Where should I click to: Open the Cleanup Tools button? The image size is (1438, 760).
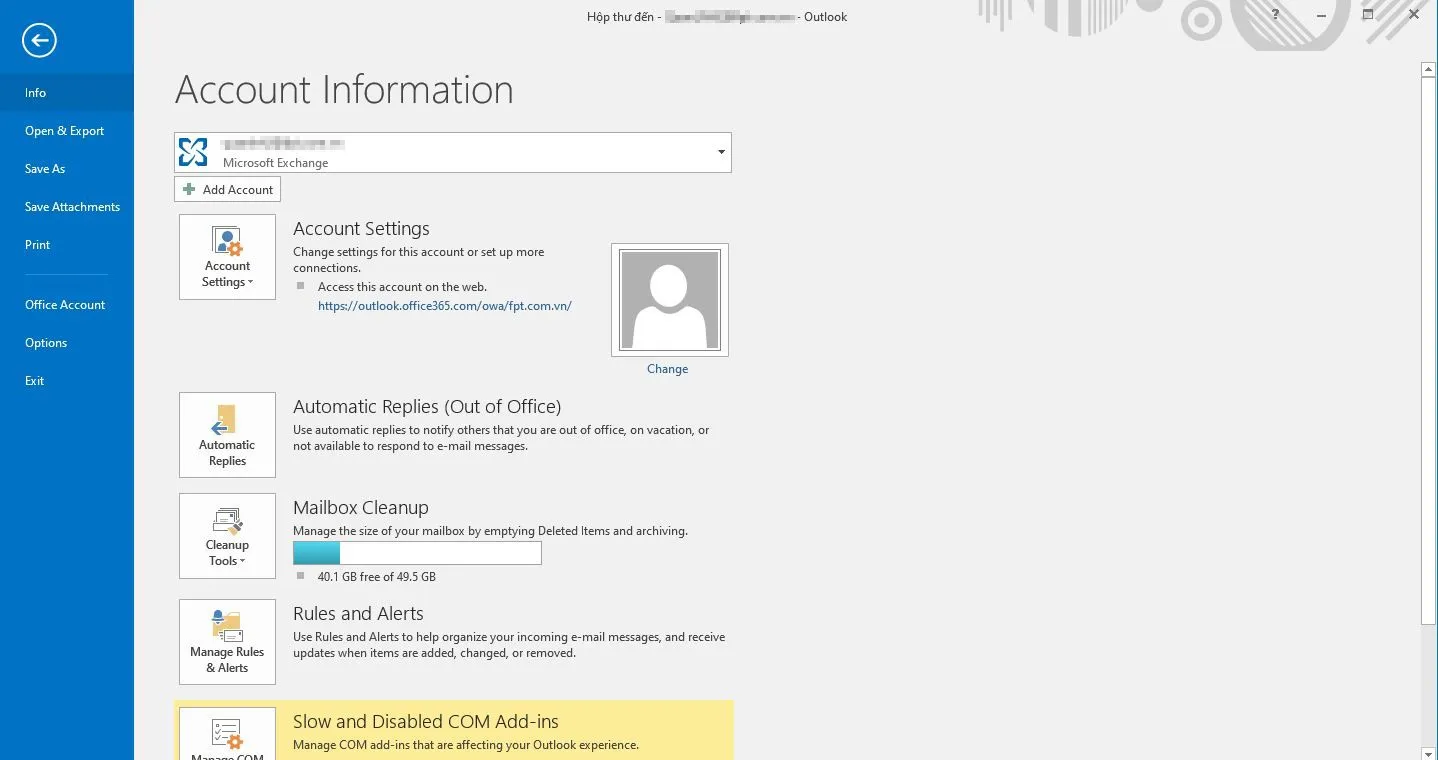click(x=227, y=536)
